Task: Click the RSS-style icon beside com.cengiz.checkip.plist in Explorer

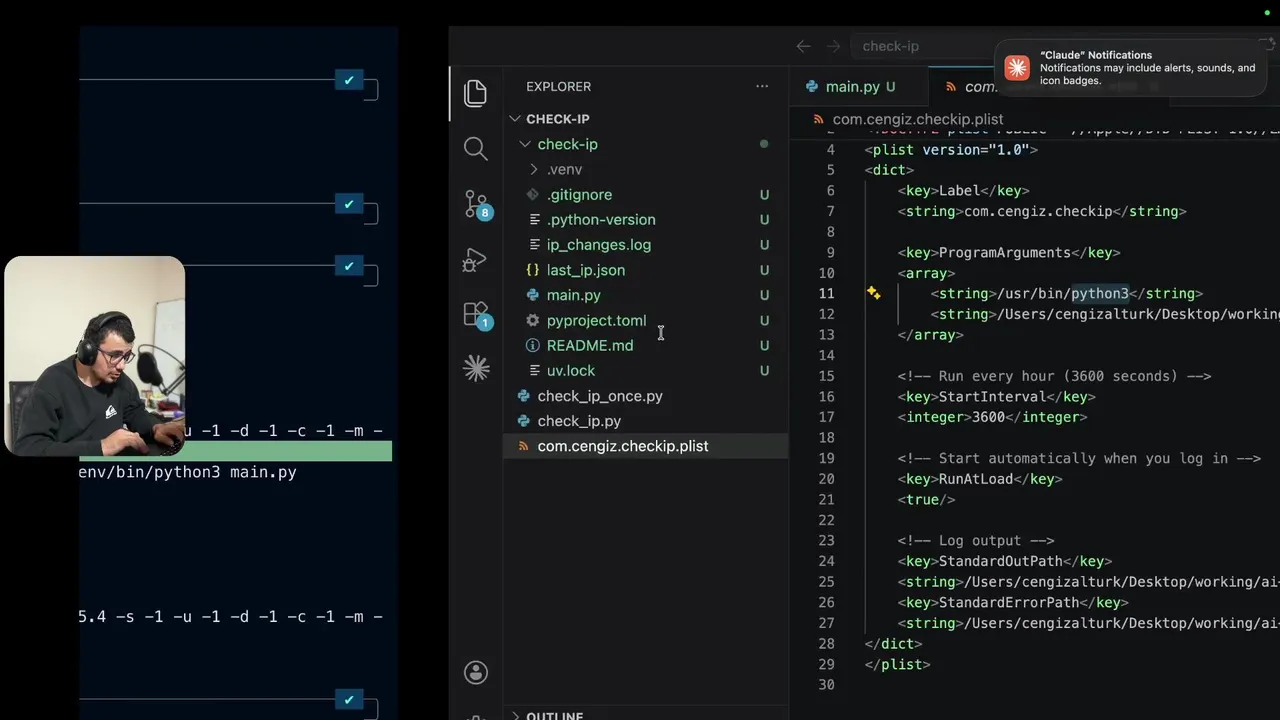Action: 523,446
